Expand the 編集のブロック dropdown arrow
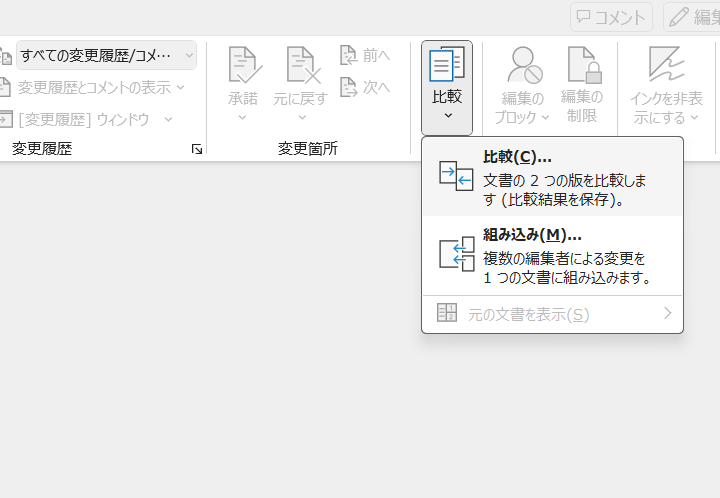 [x=545, y=118]
